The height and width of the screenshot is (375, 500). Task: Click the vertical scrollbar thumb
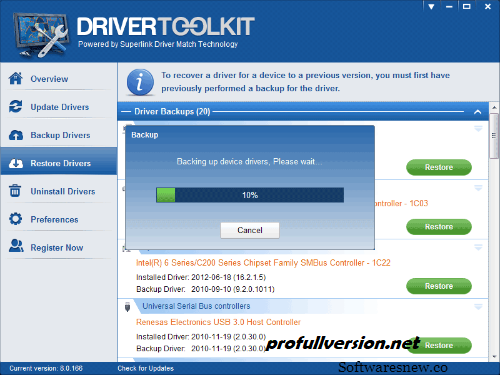click(x=494, y=136)
